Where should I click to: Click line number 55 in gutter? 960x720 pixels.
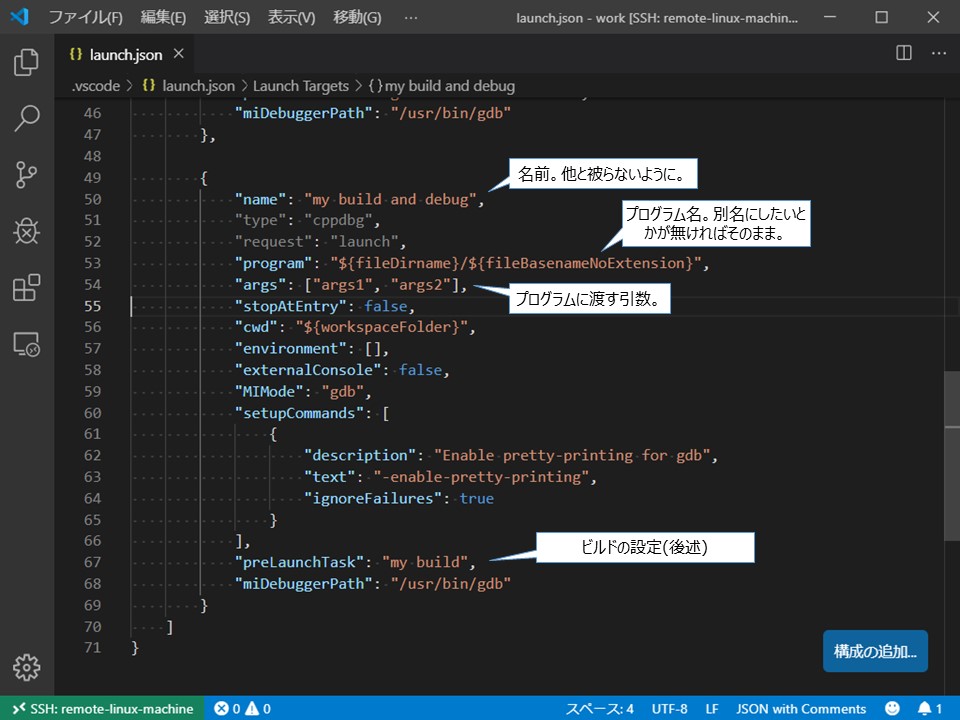92,306
